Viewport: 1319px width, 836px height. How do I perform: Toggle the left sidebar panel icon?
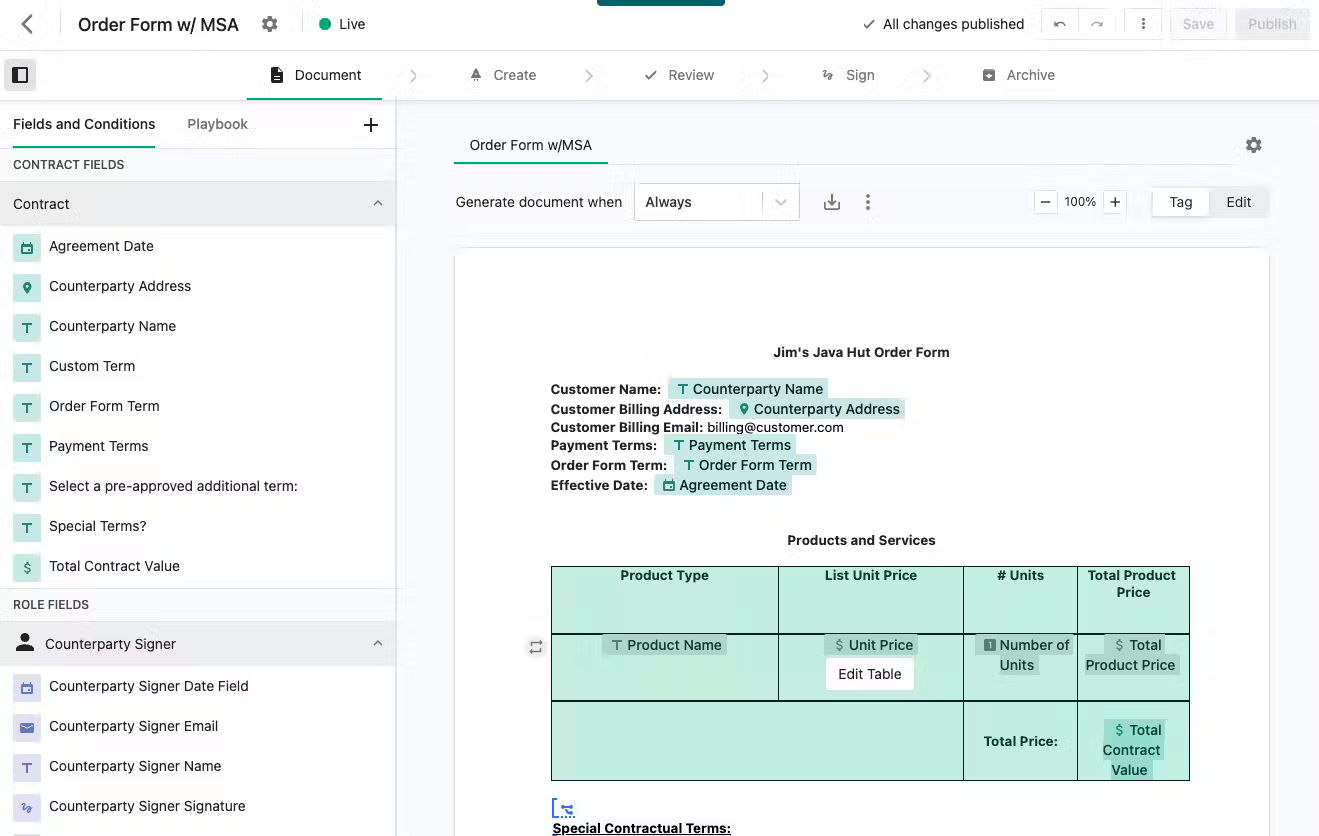pos(20,75)
